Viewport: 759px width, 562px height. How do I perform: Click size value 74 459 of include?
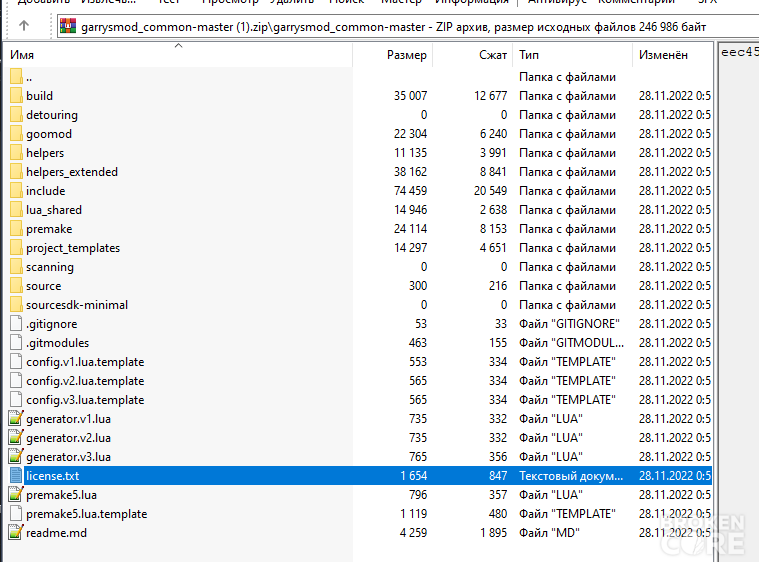pyautogui.click(x=410, y=190)
